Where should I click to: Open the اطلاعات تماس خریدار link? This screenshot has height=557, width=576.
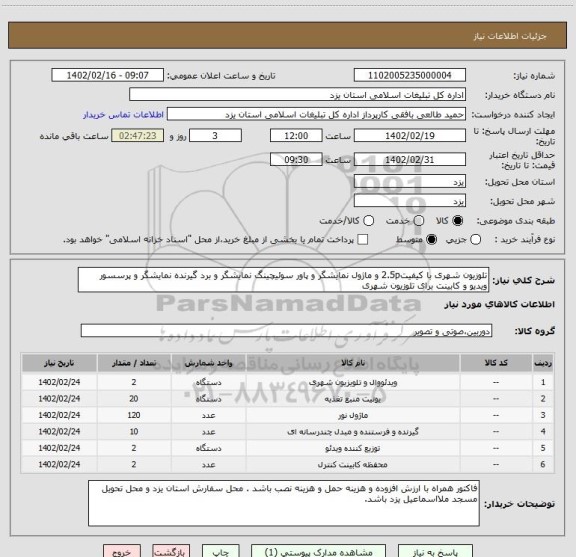[x=123, y=115]
